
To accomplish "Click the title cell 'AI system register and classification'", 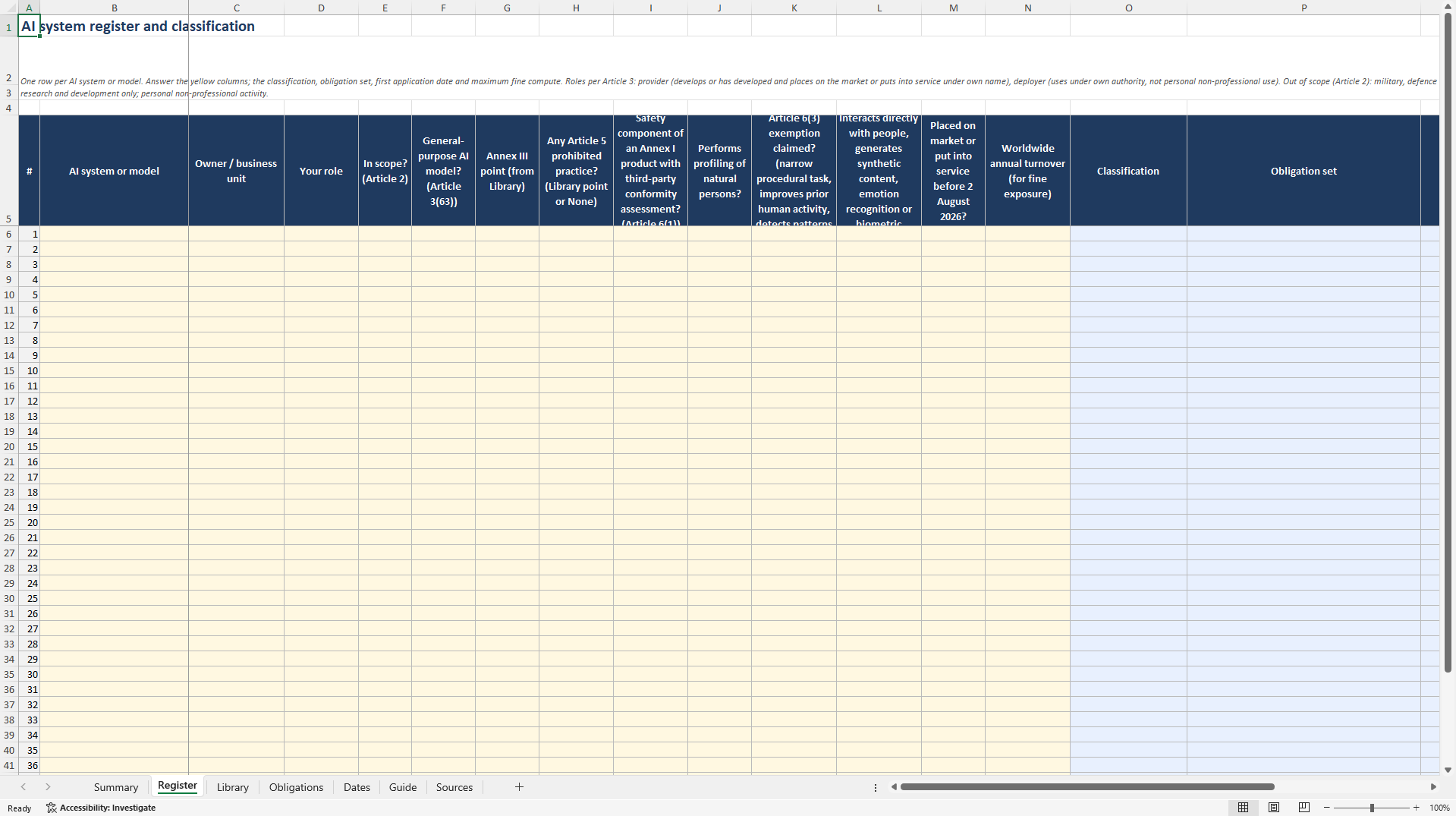I will 138,26.
